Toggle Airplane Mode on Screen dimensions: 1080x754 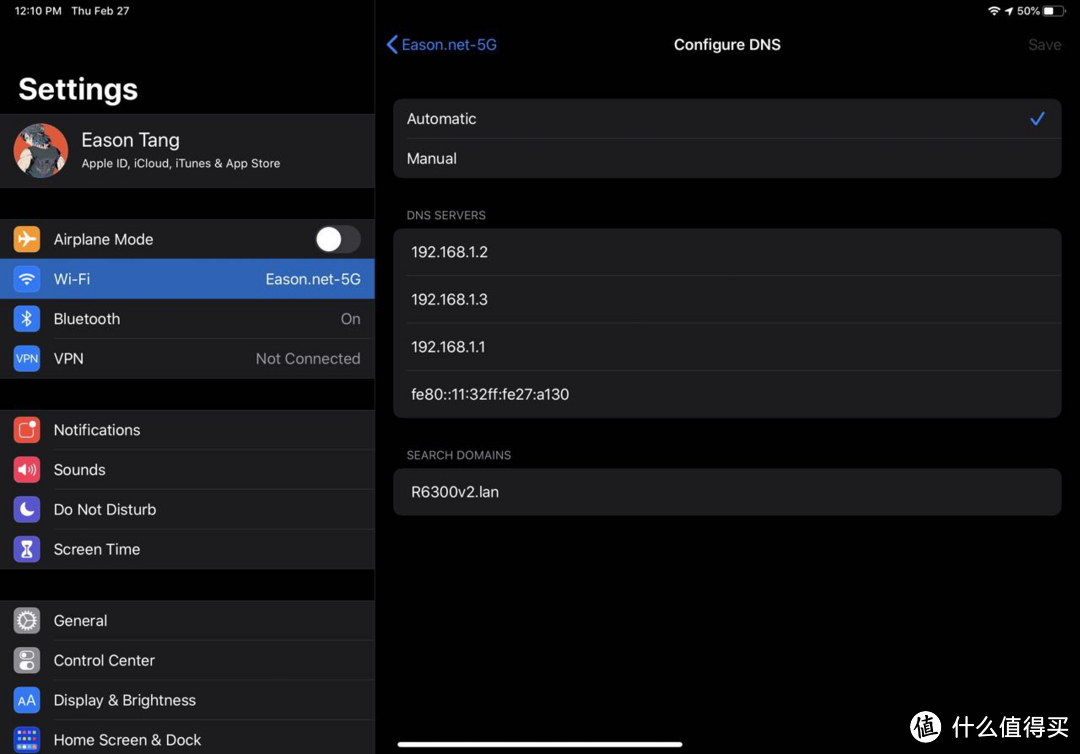point(337,239)
